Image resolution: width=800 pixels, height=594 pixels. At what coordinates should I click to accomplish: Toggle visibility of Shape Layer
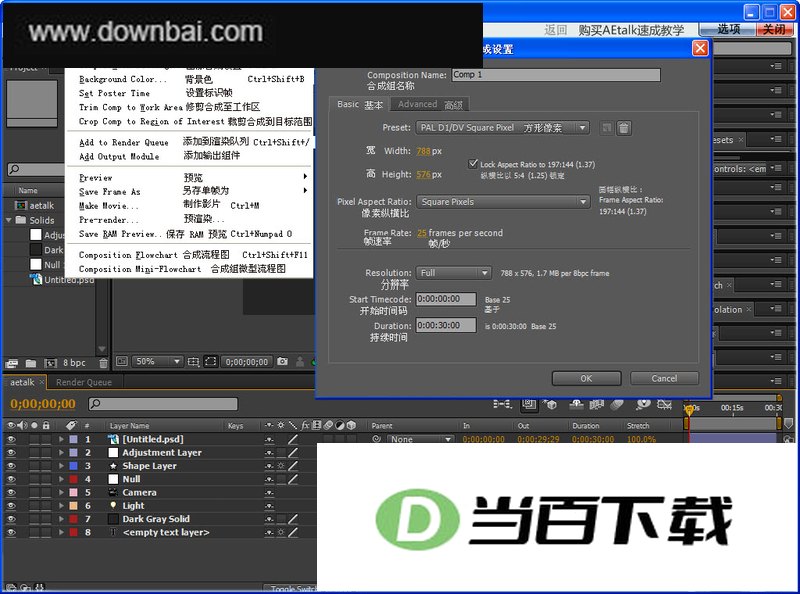coord(11,466)
